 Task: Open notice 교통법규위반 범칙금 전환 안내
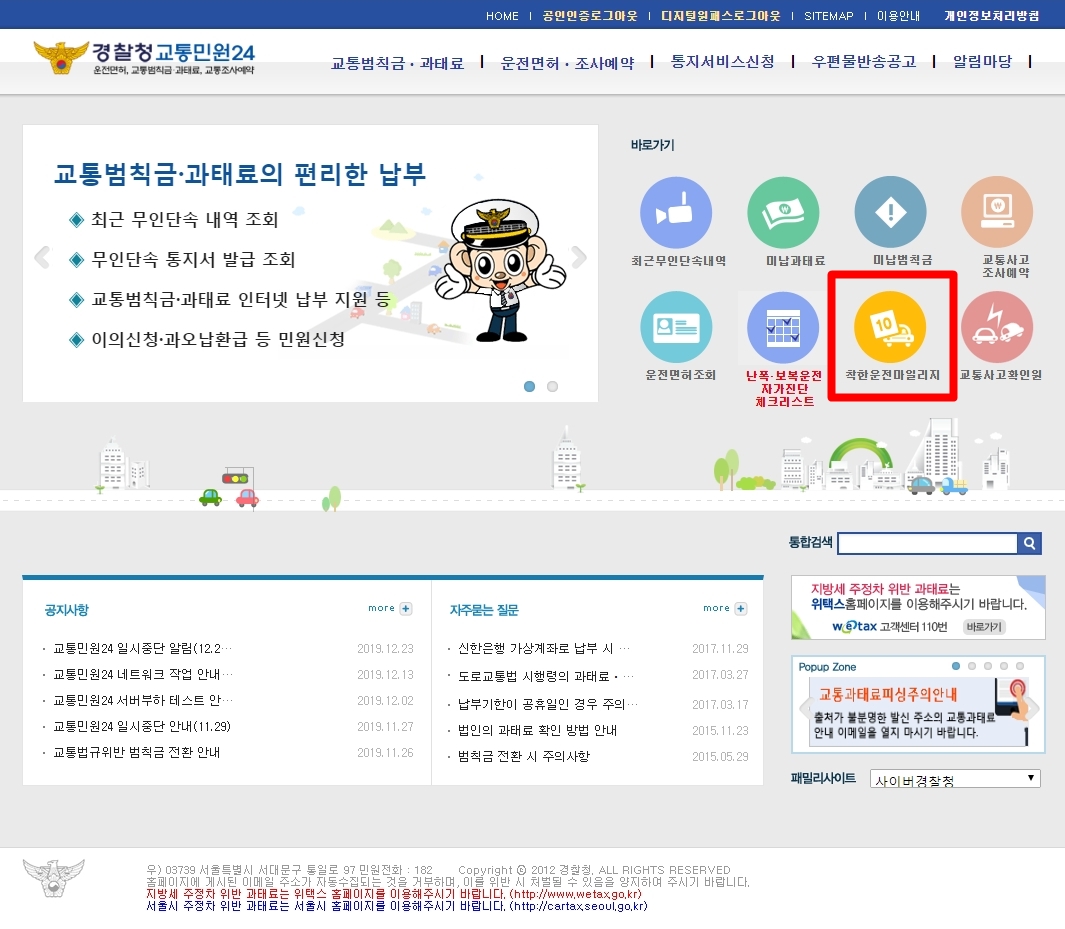(x=137, y=752)
